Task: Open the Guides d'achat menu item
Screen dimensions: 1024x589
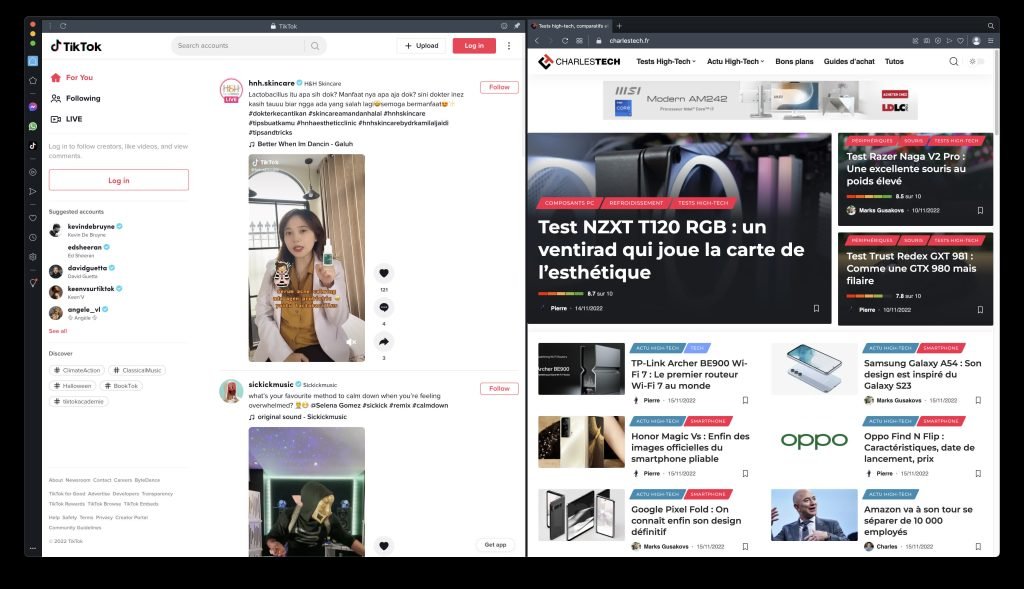Action: pyautogui.click(x=849, y=61)
